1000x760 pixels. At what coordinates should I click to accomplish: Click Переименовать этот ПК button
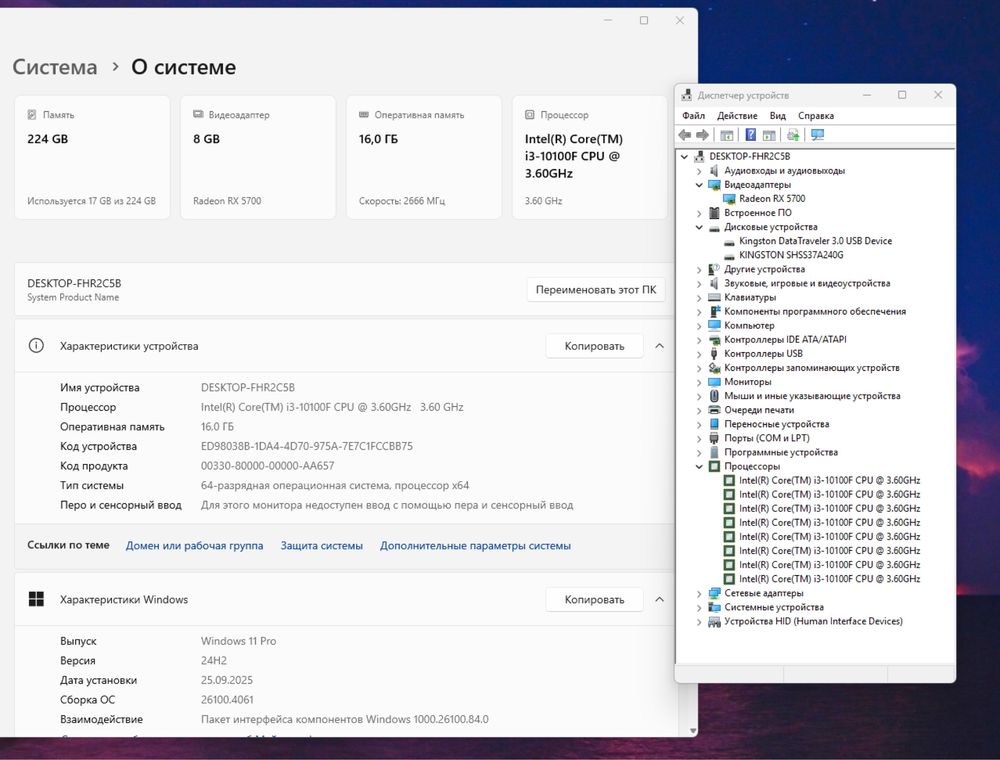(596, 289)
